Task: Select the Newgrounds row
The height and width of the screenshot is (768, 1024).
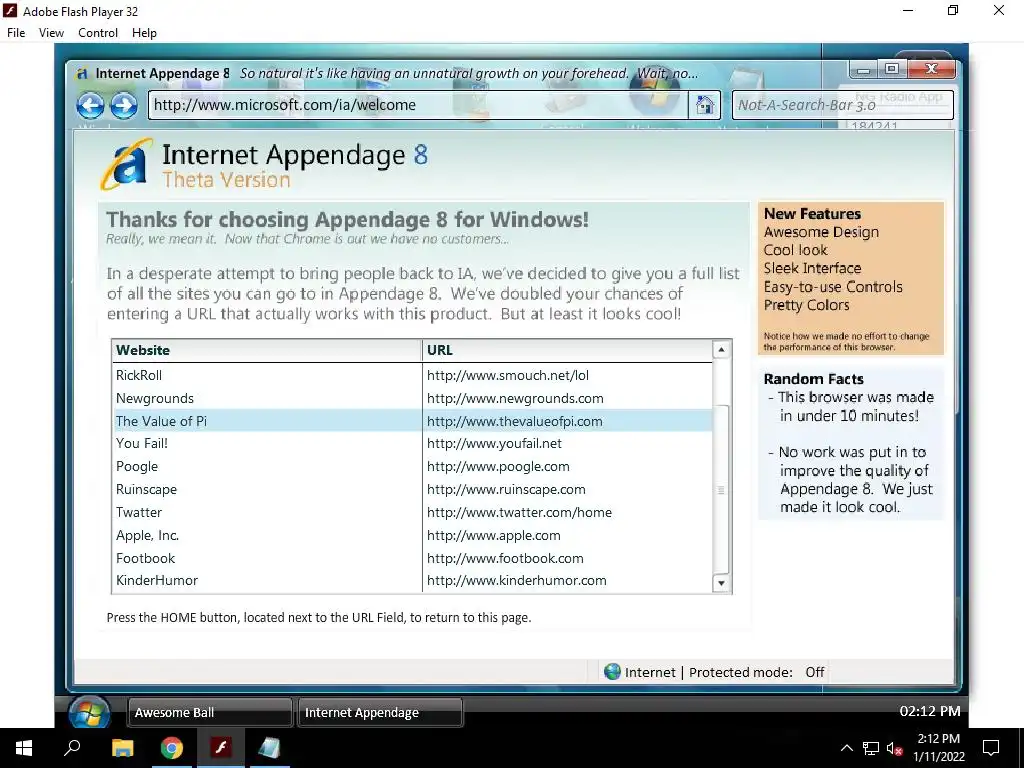Action: [412, 398]
